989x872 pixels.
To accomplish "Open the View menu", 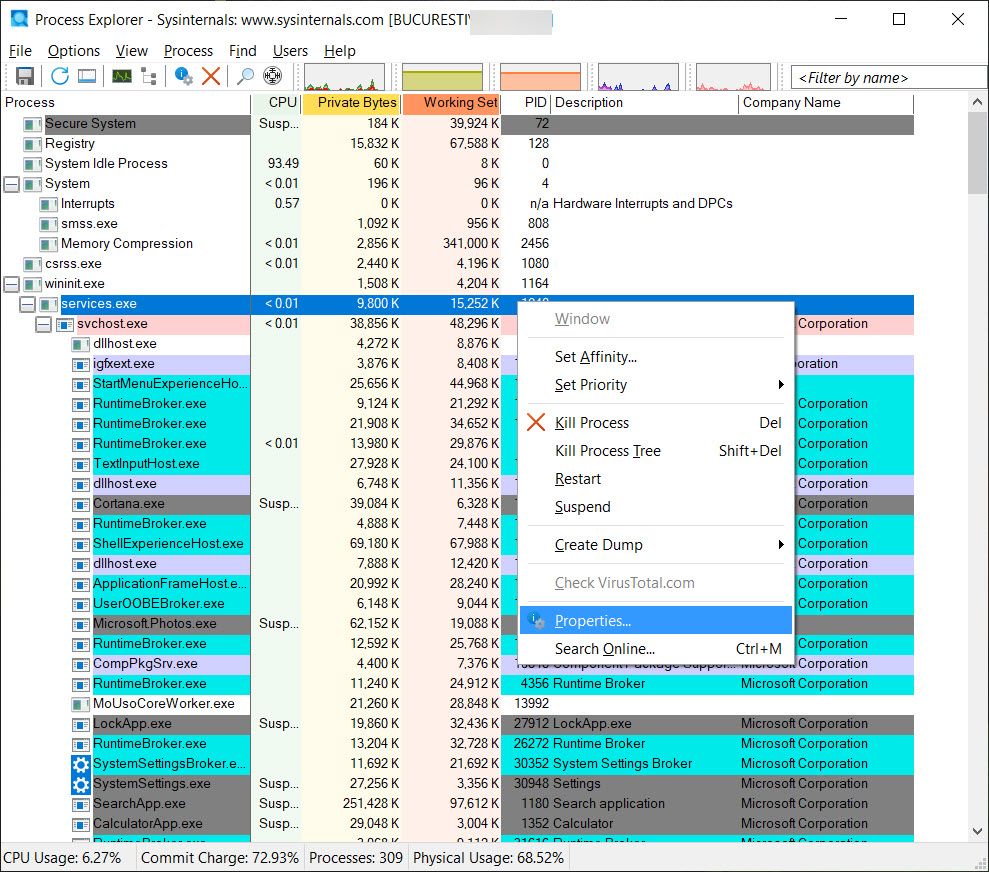I will tap(131, 51).
